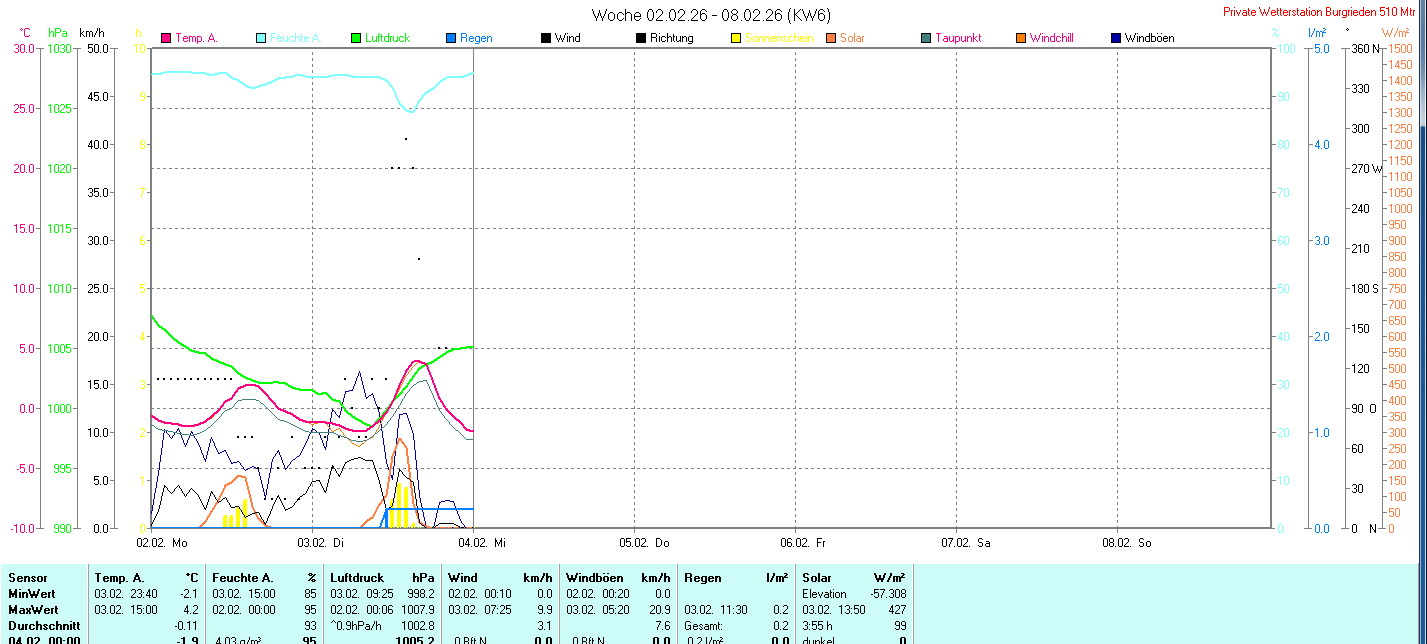Click the Luftdruck column header in table
This screenshot has width=1427, height=644.
(x=355, y=578)
